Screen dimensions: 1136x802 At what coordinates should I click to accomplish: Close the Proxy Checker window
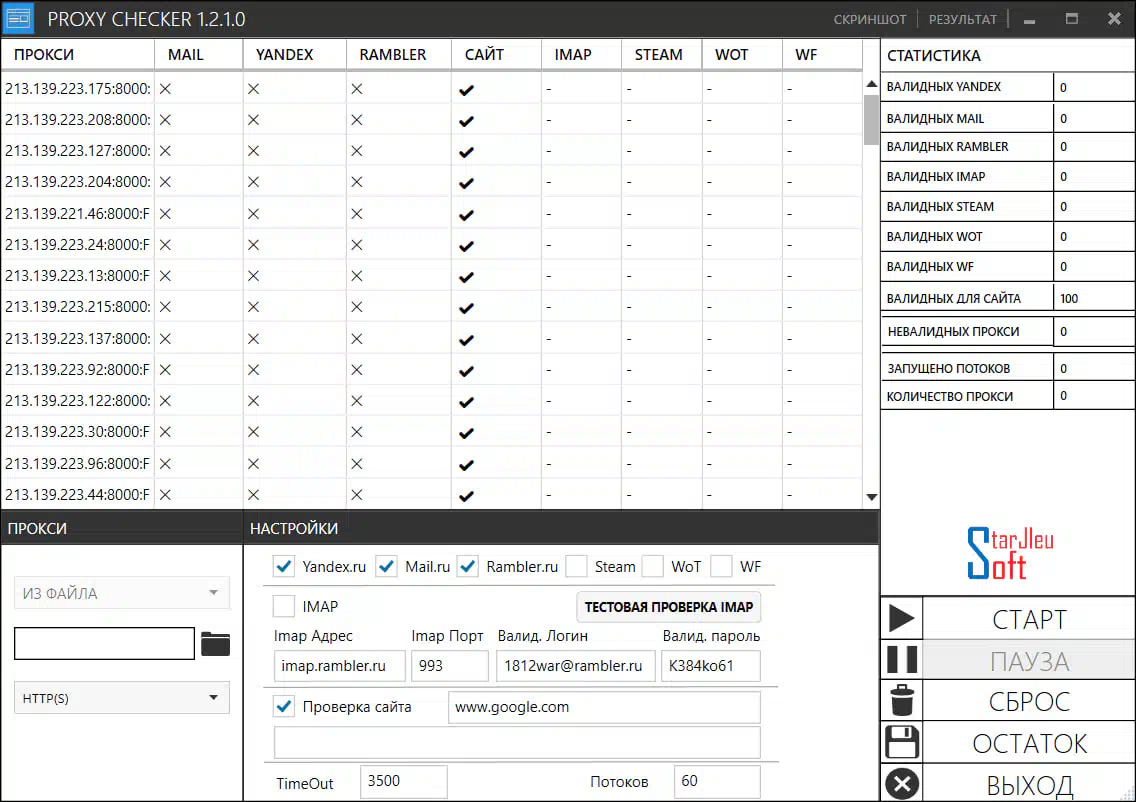pos(1114,19)
